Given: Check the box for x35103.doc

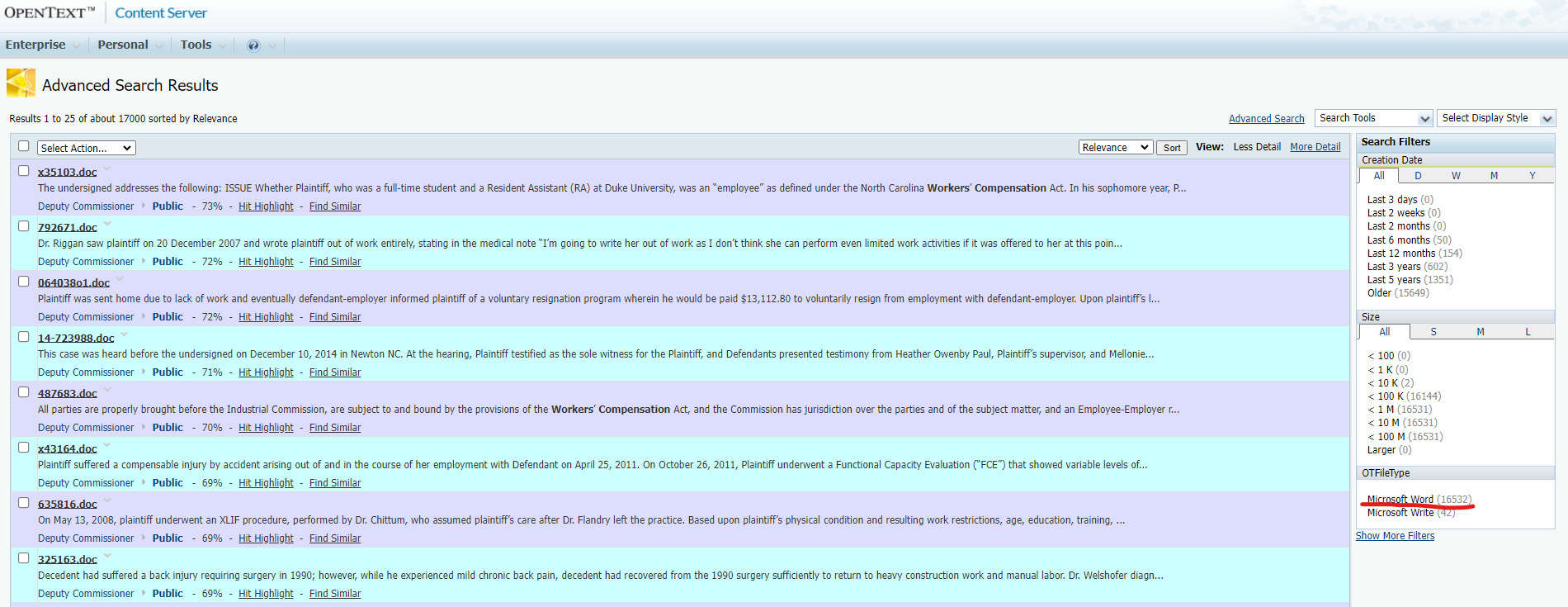Looking at the screenshot, I should click(24, 171).
